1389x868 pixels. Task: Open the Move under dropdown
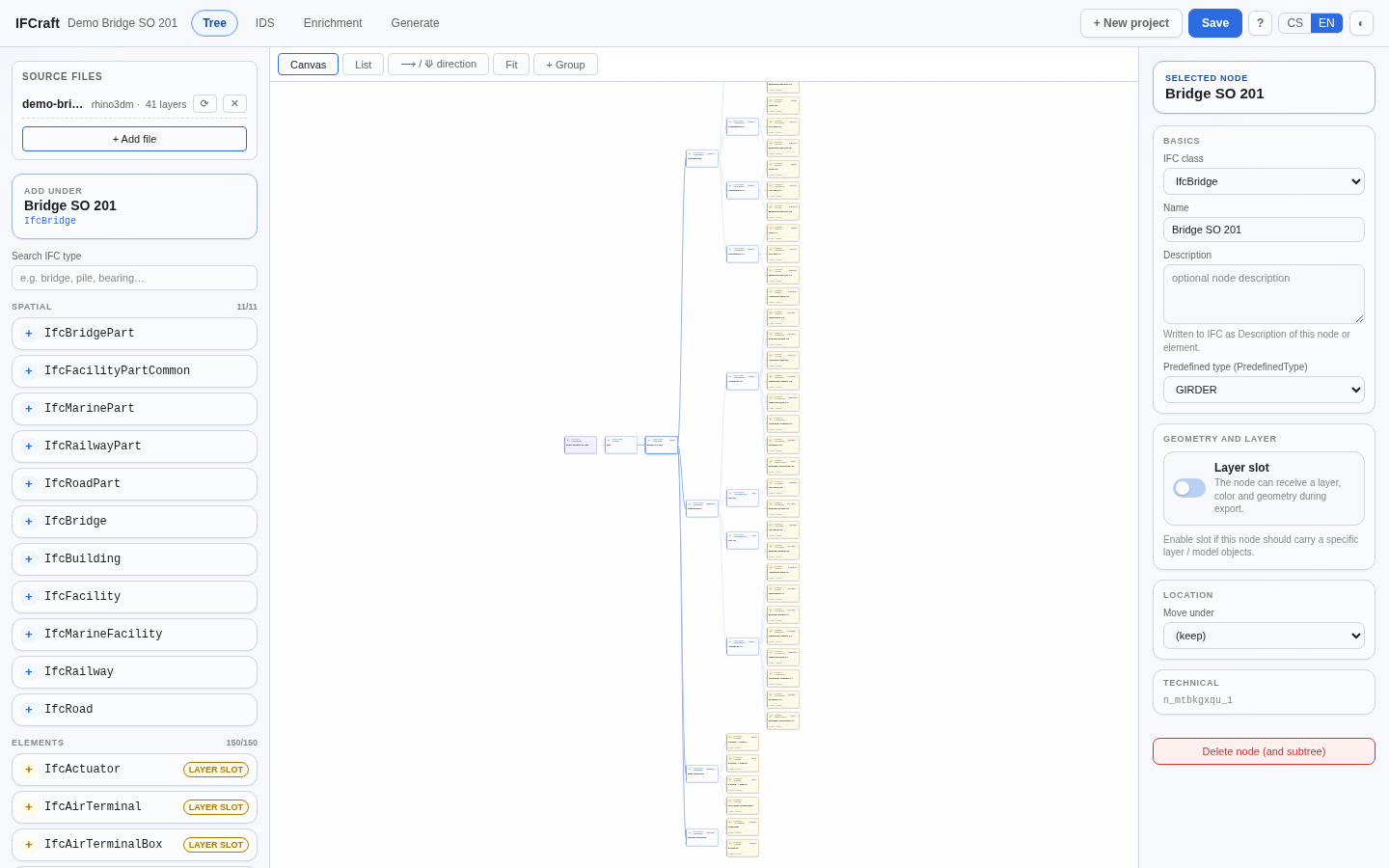click(1264, 636)
